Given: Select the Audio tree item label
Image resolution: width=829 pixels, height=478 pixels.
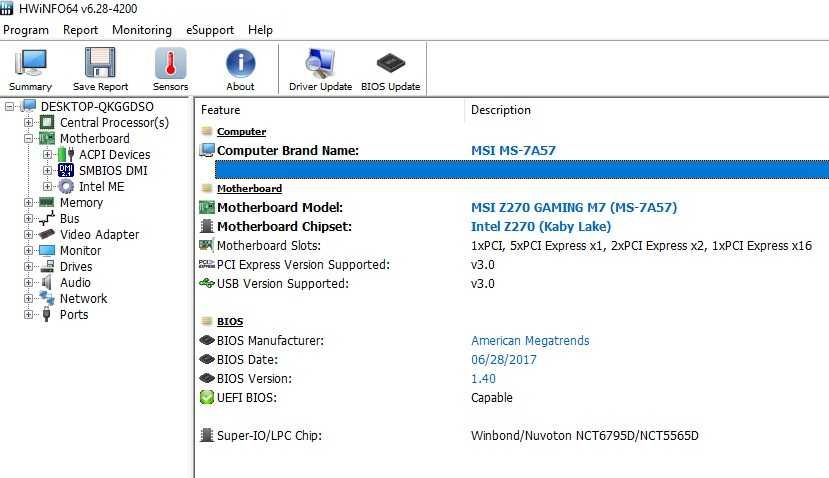Looking at the screenshot, I should tap(75, 282).
